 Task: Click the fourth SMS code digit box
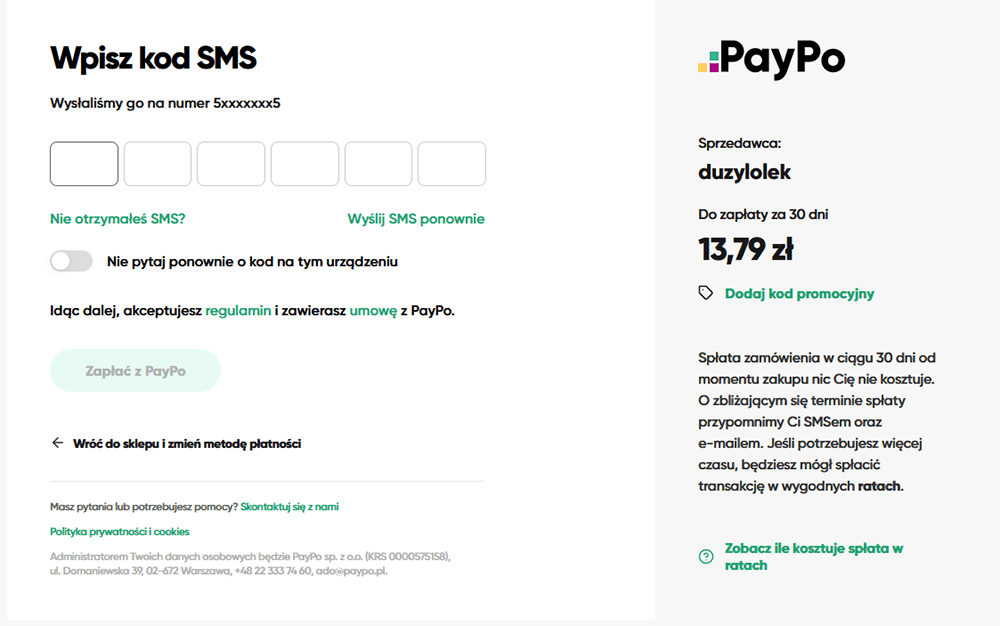tap(305, 164)
